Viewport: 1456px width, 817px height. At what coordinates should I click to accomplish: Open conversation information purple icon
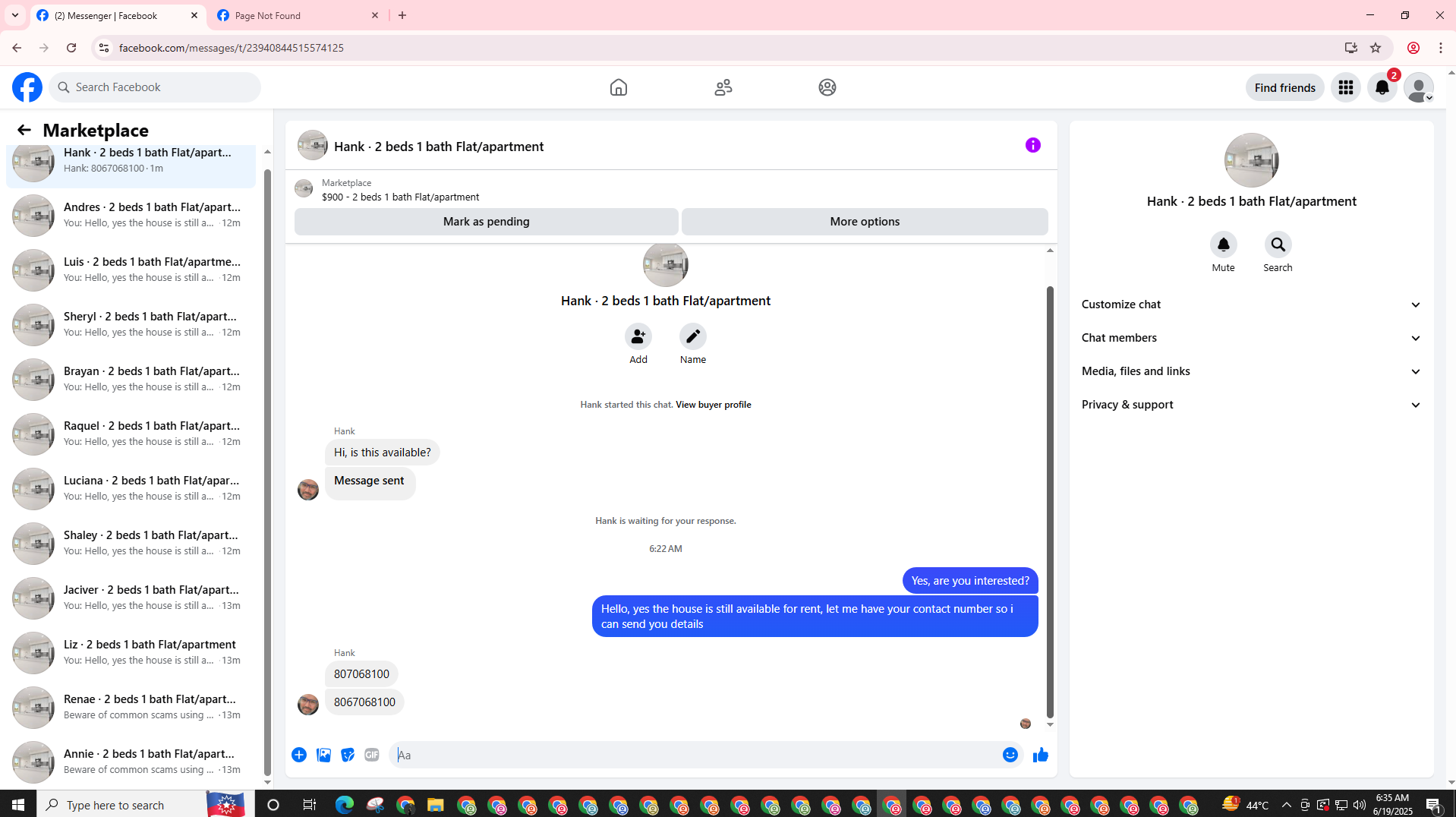(x=1032, y=145)
